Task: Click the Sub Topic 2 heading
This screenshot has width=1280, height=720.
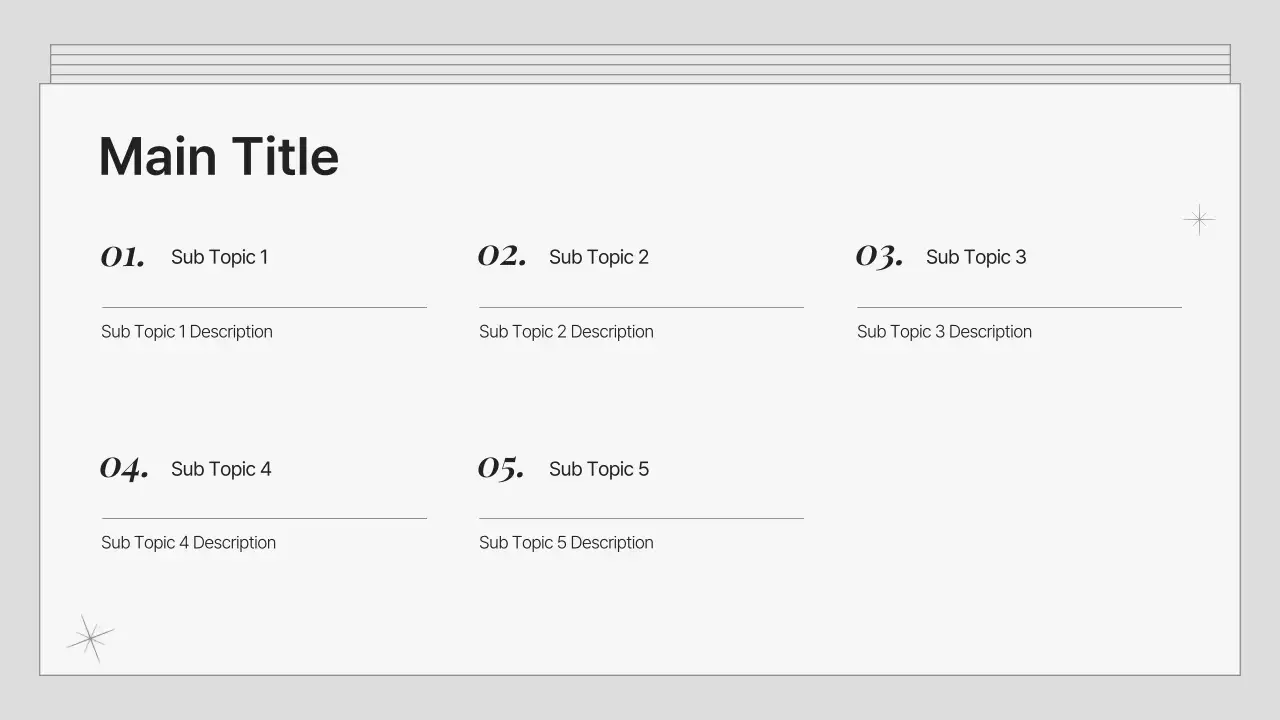Action: point(598,257)
